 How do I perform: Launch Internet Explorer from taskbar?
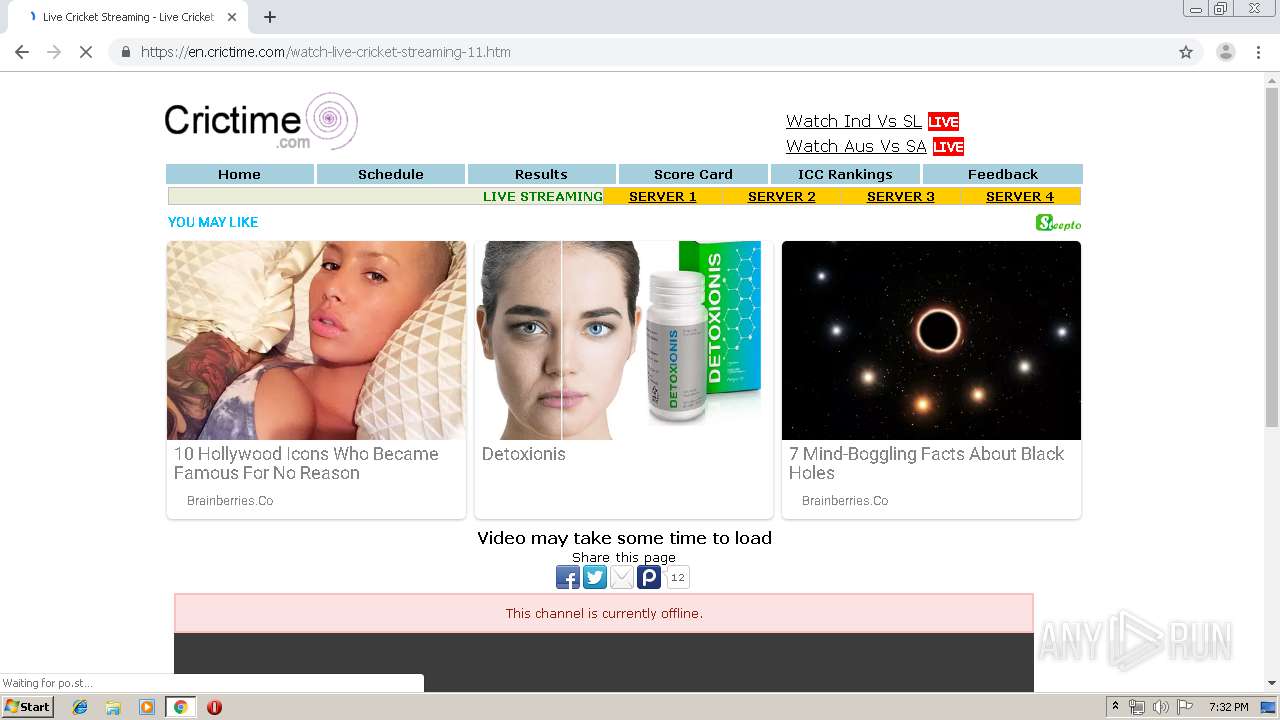(x=80, y=707)
